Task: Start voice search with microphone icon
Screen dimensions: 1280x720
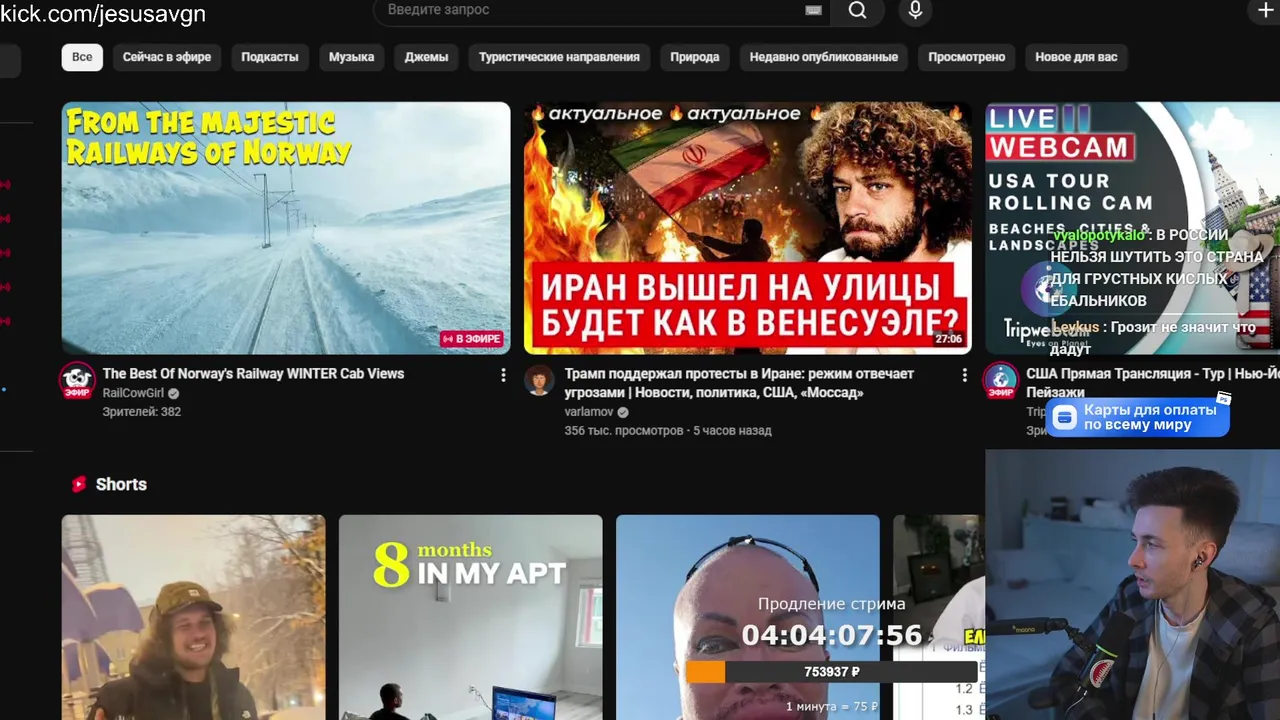Action: [915, 10]
